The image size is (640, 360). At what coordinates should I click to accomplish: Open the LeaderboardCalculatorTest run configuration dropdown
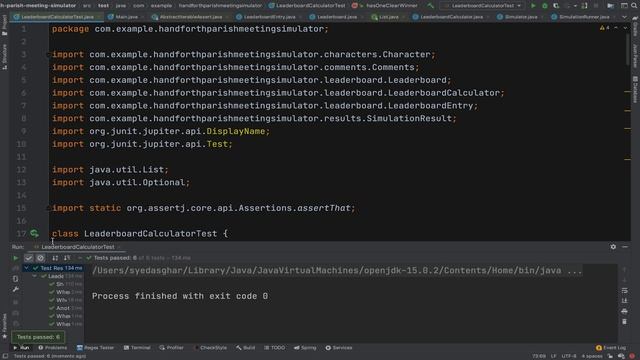click(x=482, y=6)
